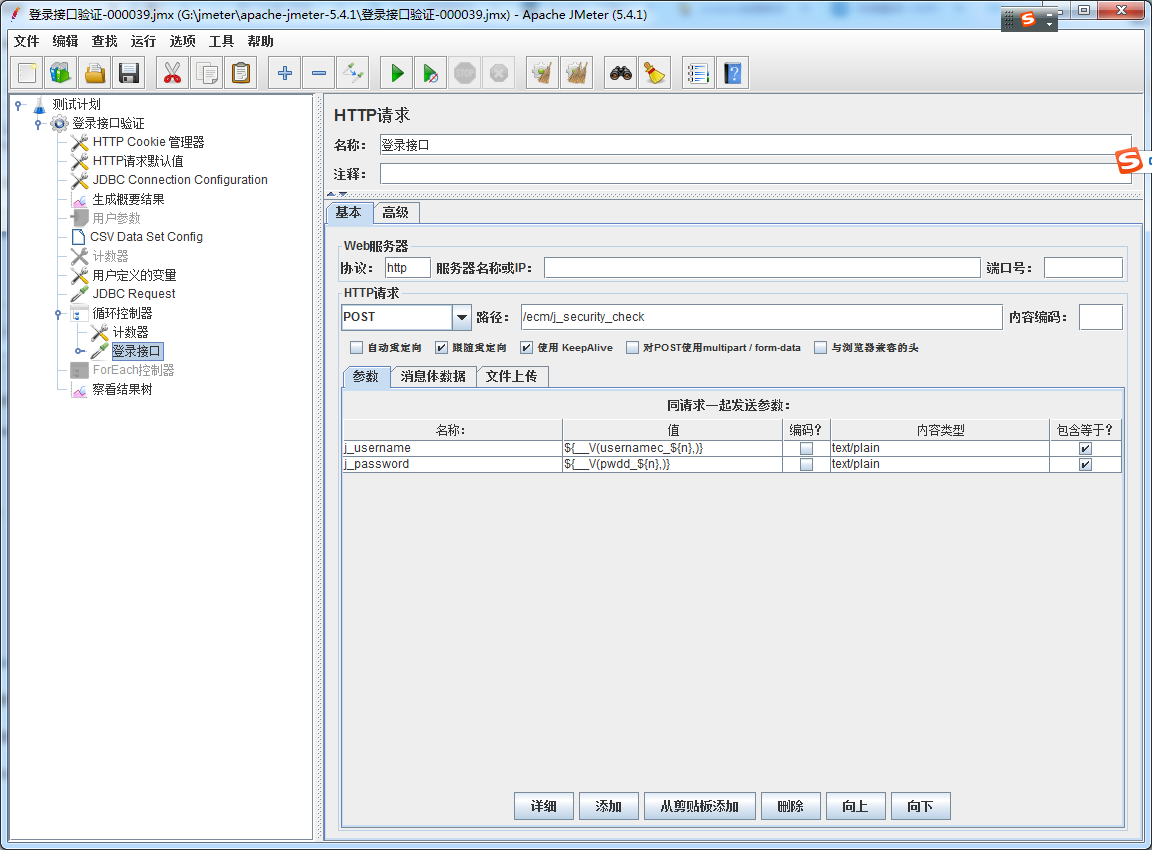The height and width of the screenshot is (850, 1152).
Task: Select HTTP Cookie 管理器 in tree
Action: coord(148,142)
